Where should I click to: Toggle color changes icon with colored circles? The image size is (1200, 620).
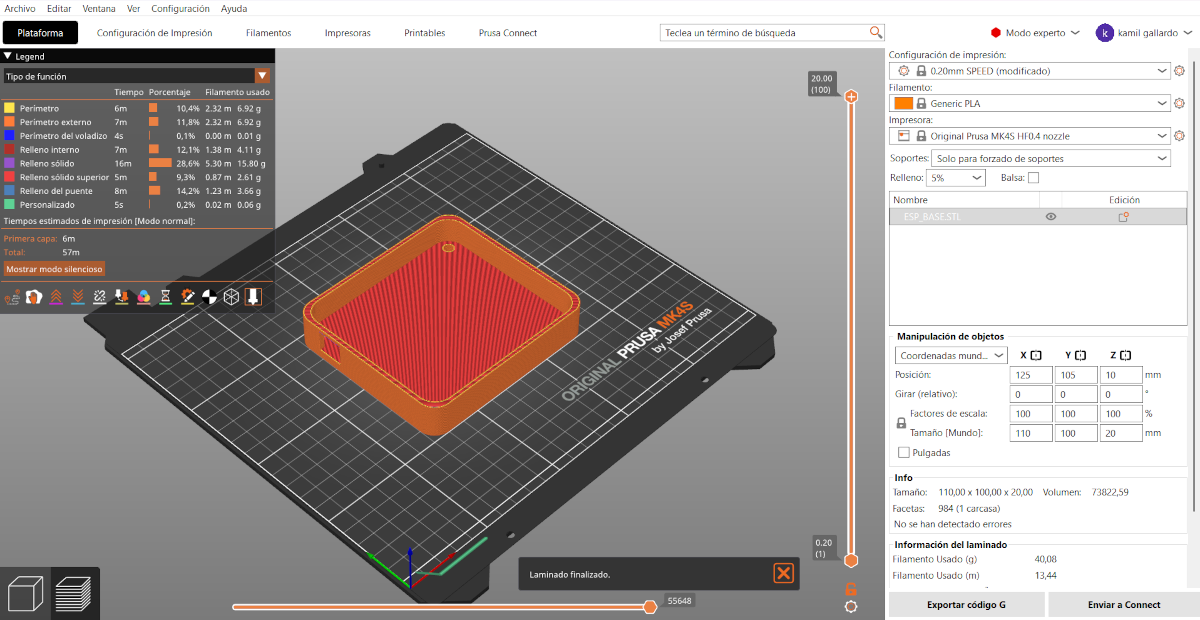pos(144,296)
